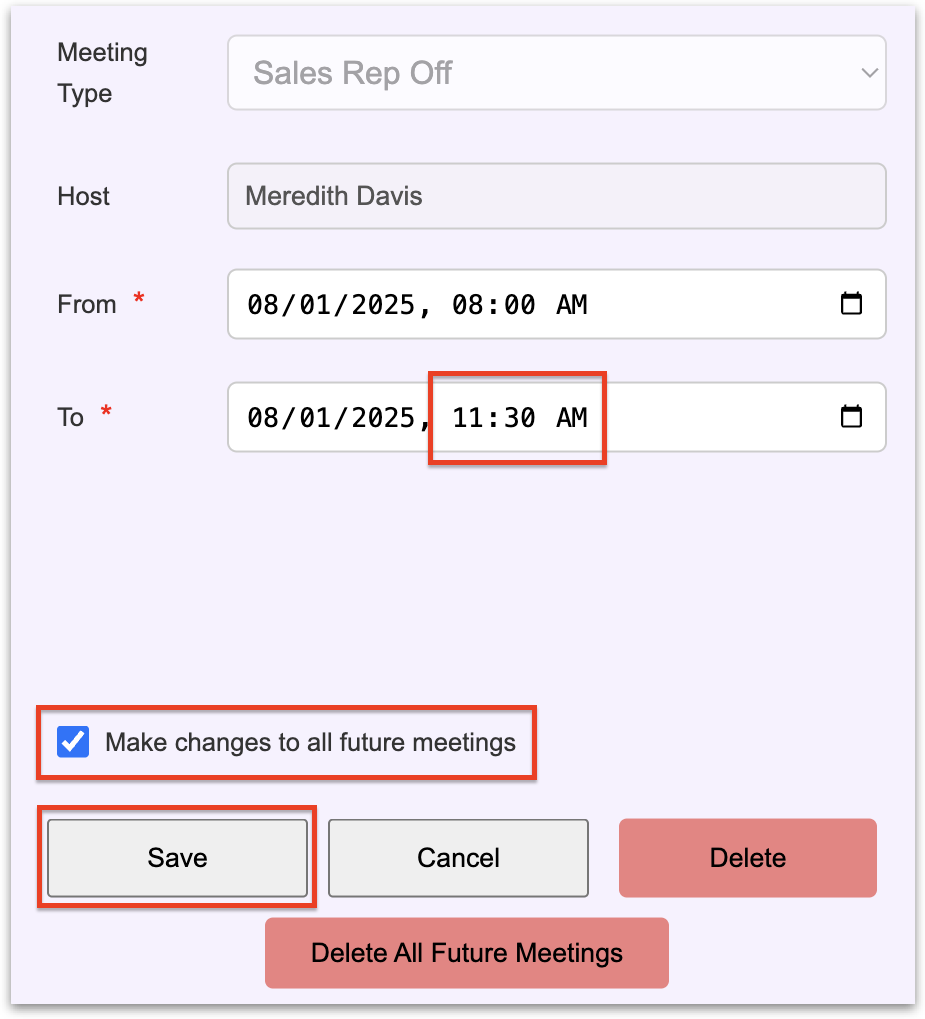Click the Save button
The width and height of the screenshot is (925, 1019).
point(177,858)
